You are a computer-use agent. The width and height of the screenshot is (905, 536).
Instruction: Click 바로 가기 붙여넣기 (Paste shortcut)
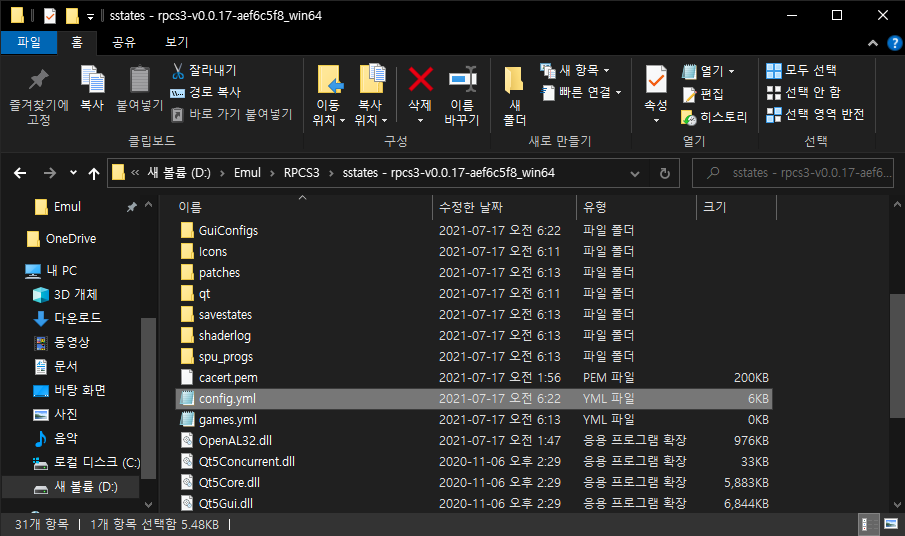(x=231, y=114)
